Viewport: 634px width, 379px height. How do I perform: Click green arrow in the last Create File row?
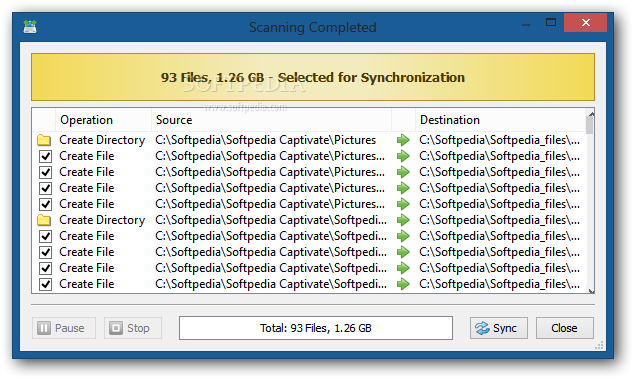(403, 284)
